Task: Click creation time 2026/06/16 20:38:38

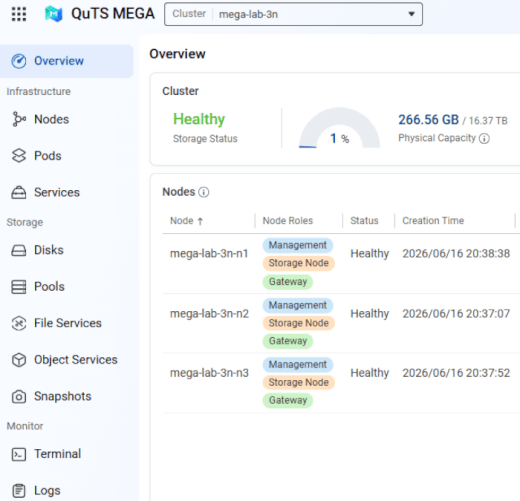Action: (456, 254)
